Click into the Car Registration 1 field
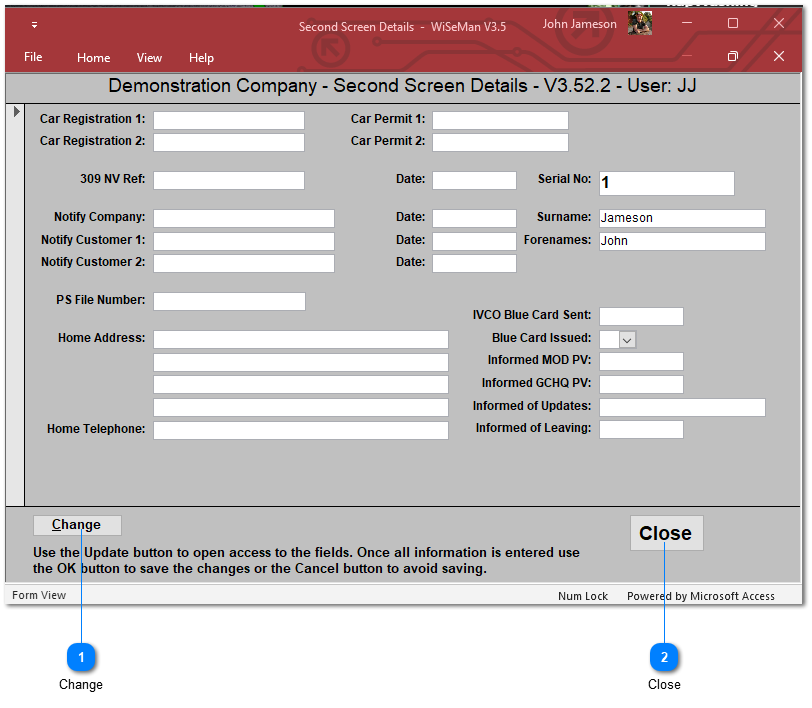This screenshot has width=812, height=708. pos(228,120)
